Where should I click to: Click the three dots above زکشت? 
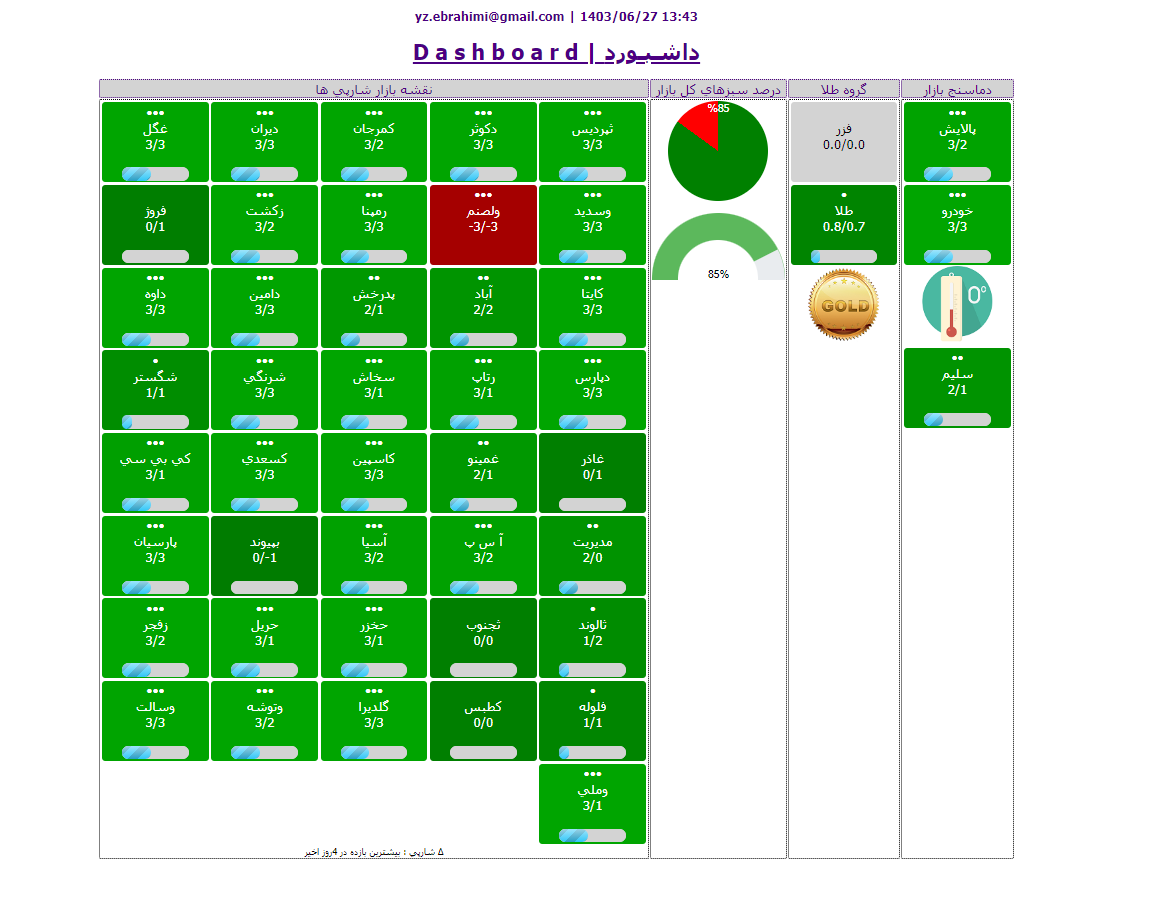264,196
